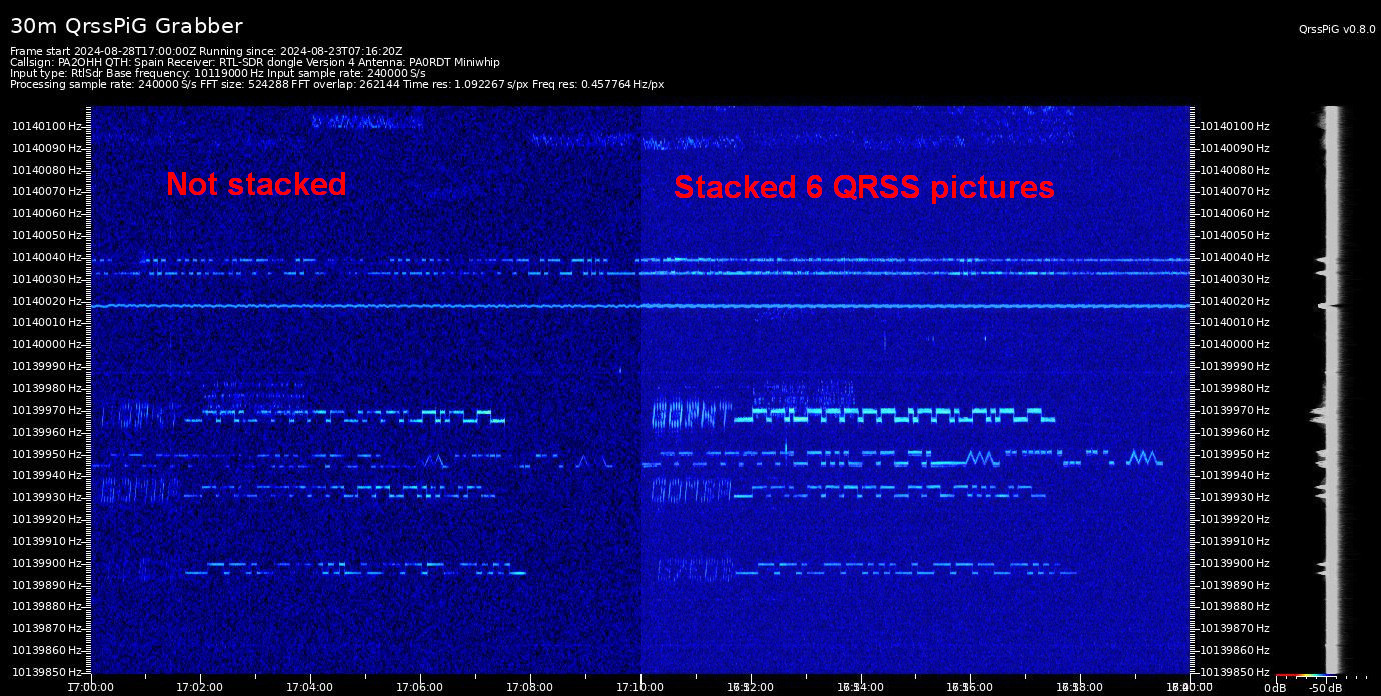Select the 30m QrssPiG Grabber title

pos(123,25)
